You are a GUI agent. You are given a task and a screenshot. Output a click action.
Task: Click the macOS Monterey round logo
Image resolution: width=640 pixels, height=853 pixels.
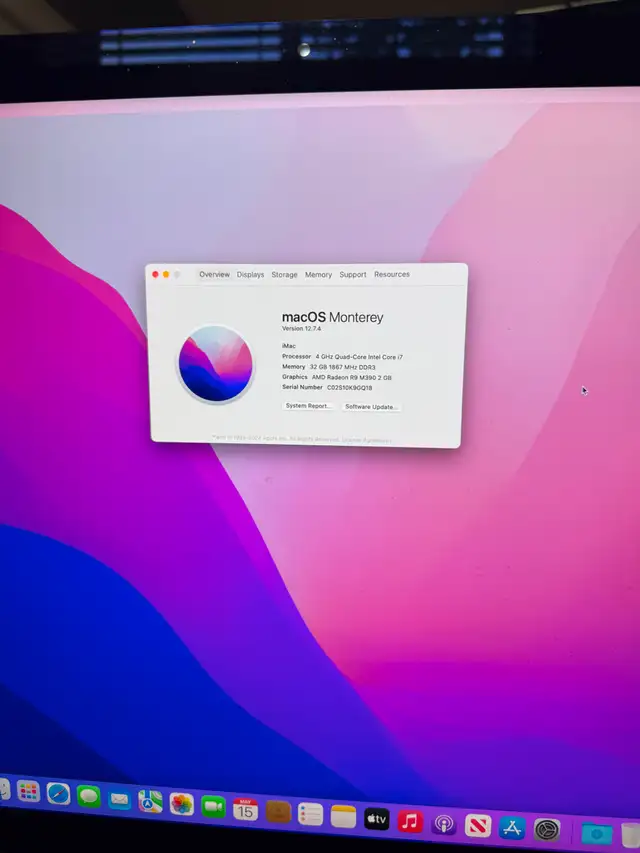tap(216, 363)
